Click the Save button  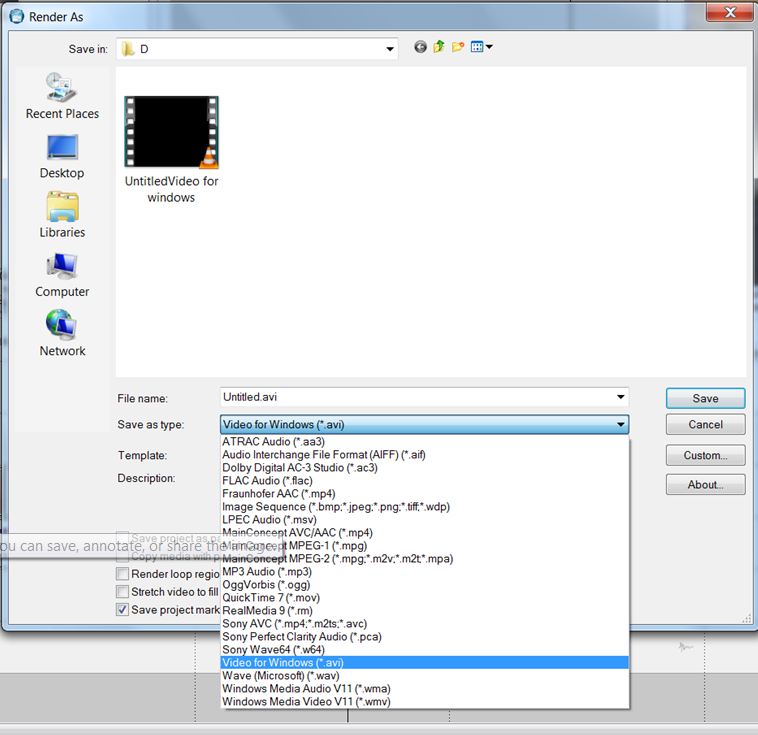pos(705,398)
